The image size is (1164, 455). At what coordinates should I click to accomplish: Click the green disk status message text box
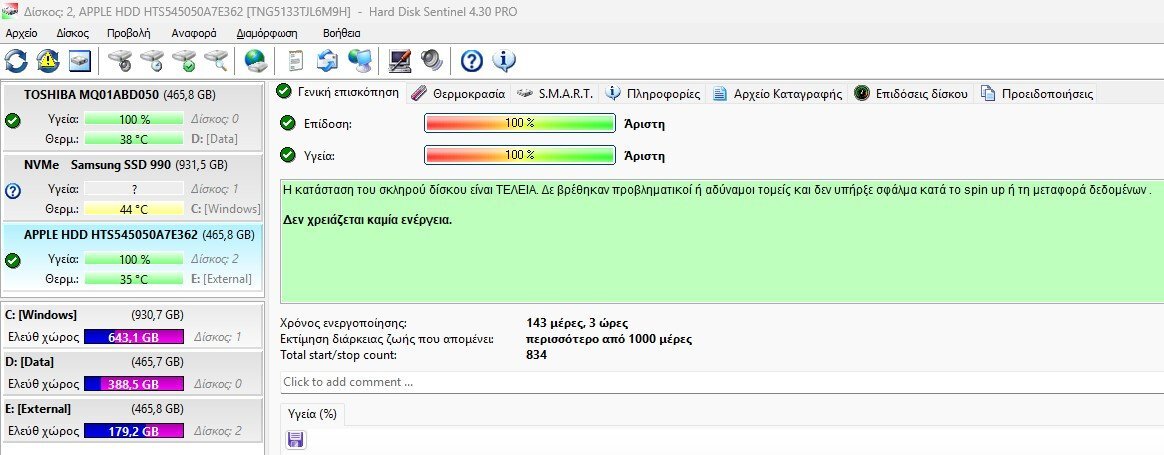722,240
